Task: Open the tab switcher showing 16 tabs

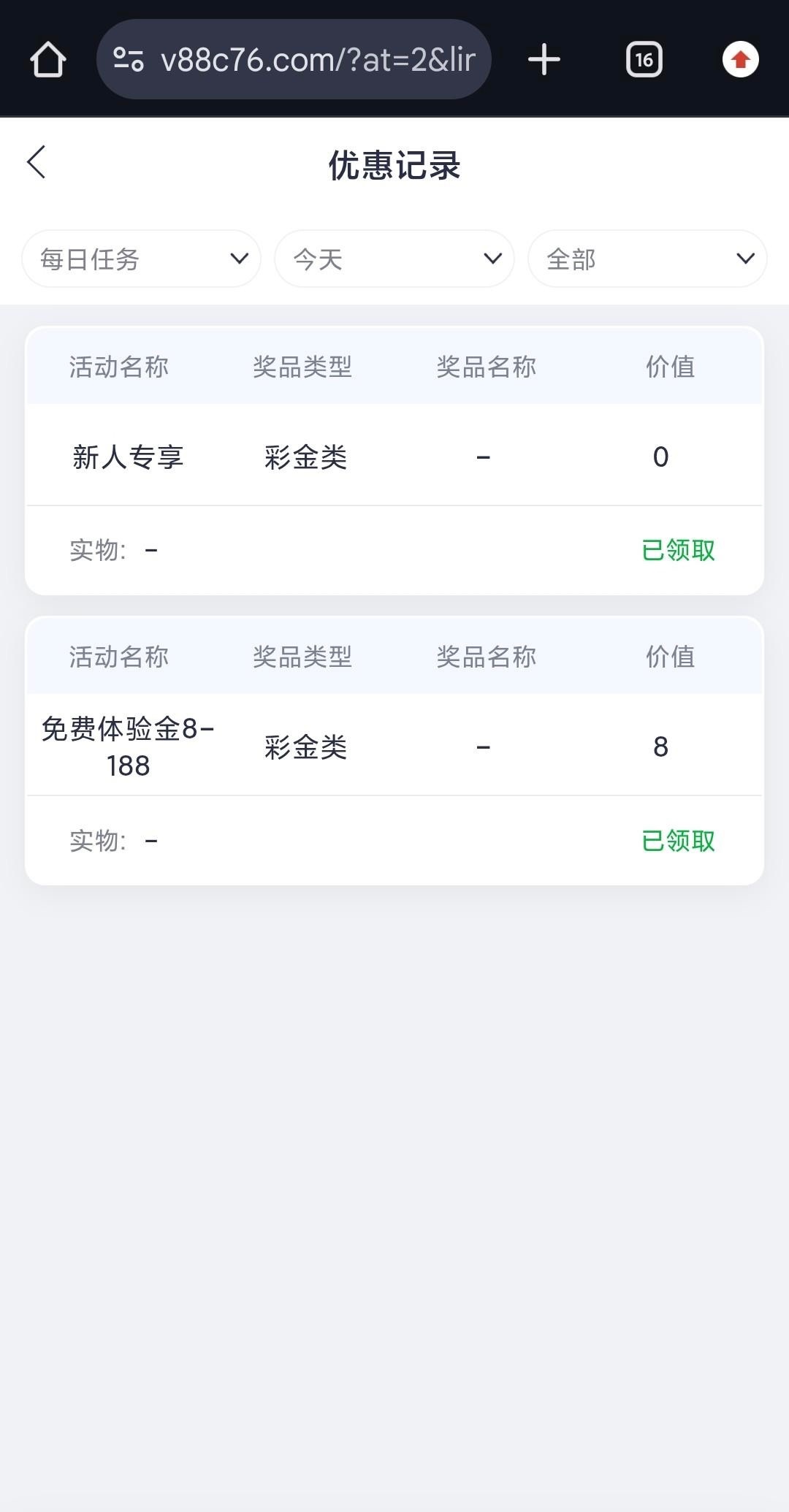Action: 644,59
